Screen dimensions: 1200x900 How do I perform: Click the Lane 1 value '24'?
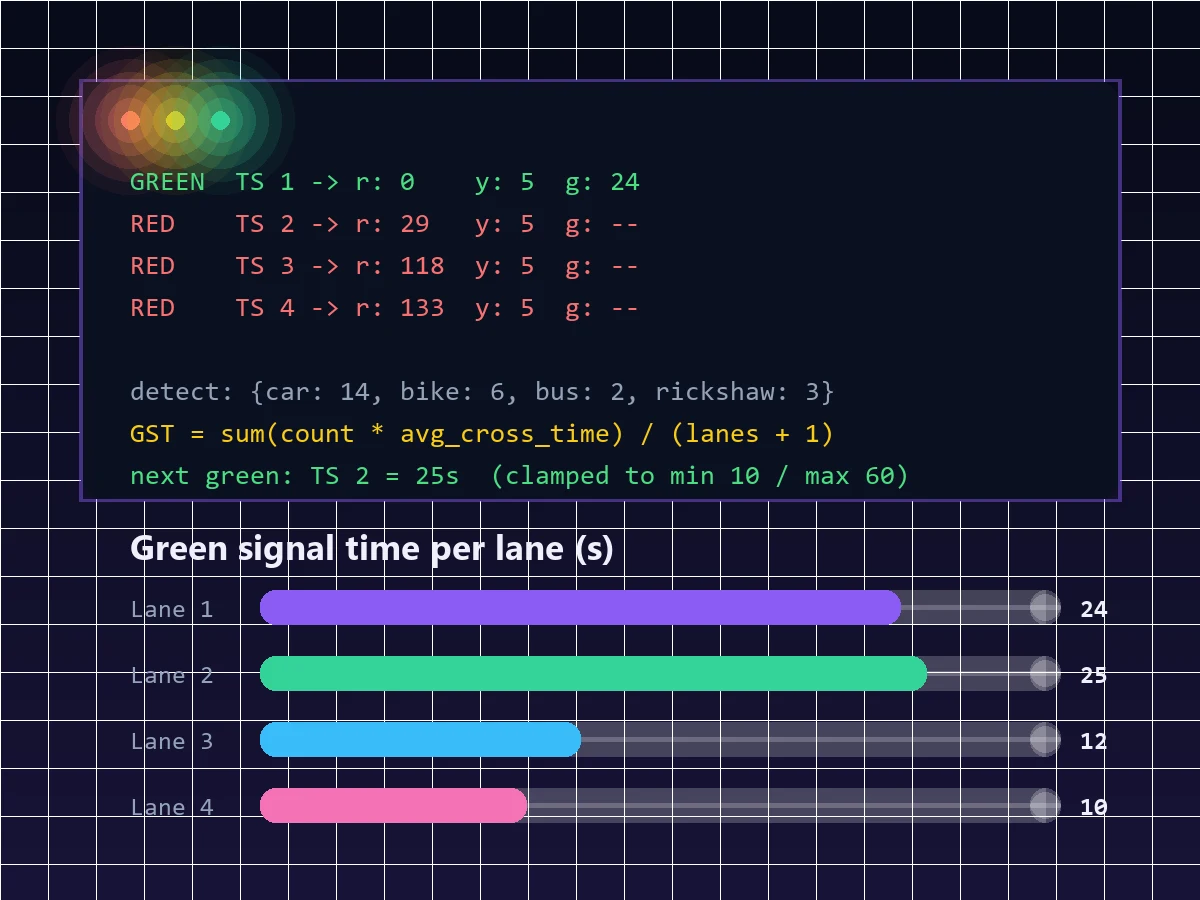[x=1094, y=609]
